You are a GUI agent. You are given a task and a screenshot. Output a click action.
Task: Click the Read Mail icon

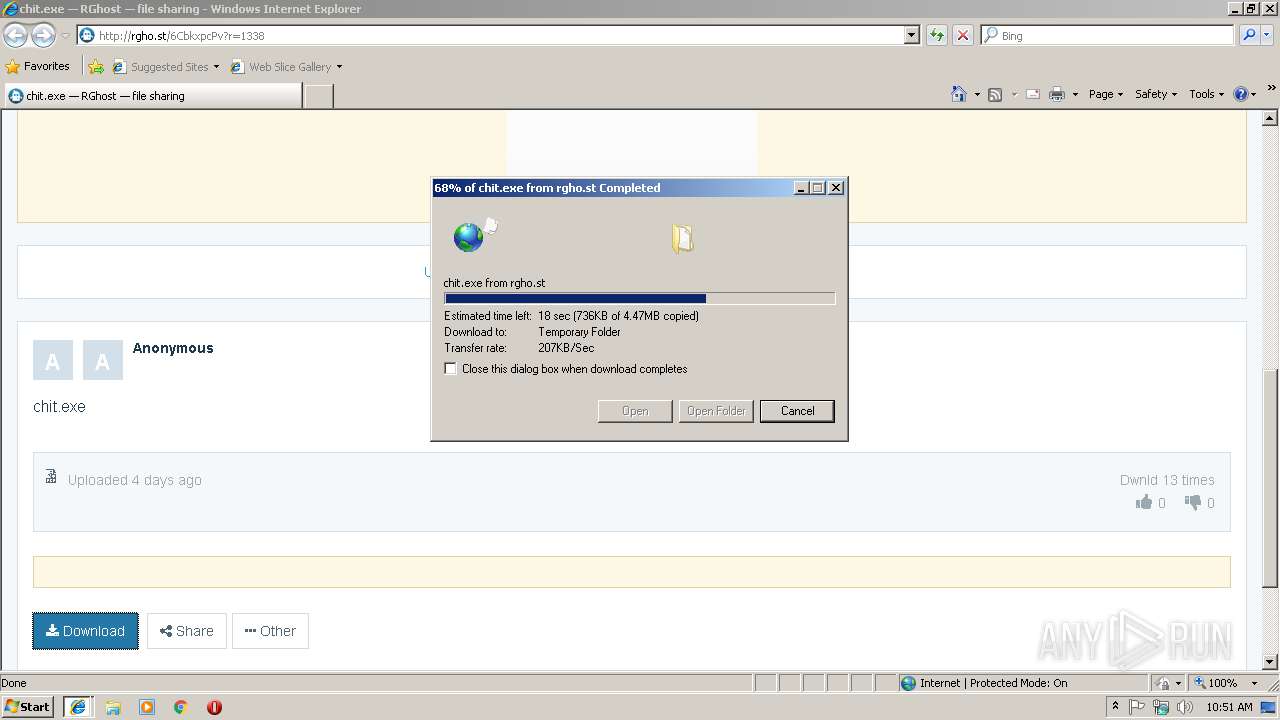(1032, 94)
